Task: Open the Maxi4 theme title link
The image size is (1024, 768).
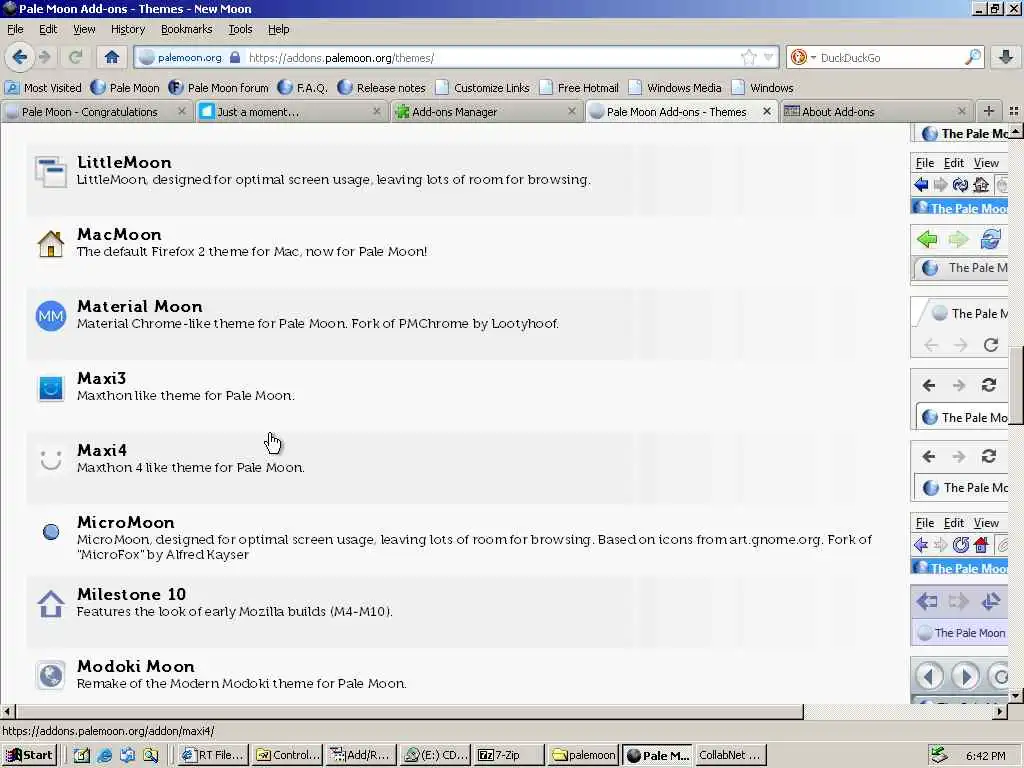Action: tap(102, 450)
